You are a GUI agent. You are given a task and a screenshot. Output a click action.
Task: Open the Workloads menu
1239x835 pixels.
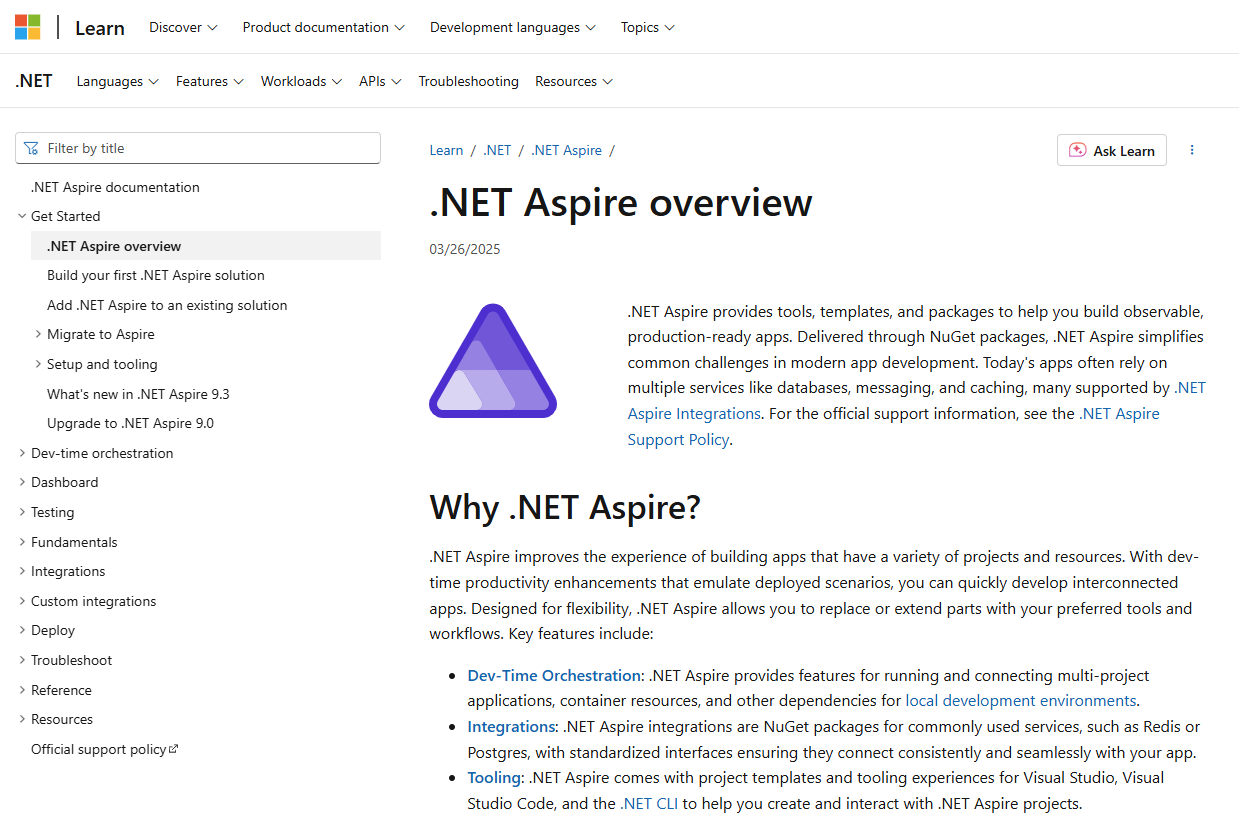click(x=301, y=81)
